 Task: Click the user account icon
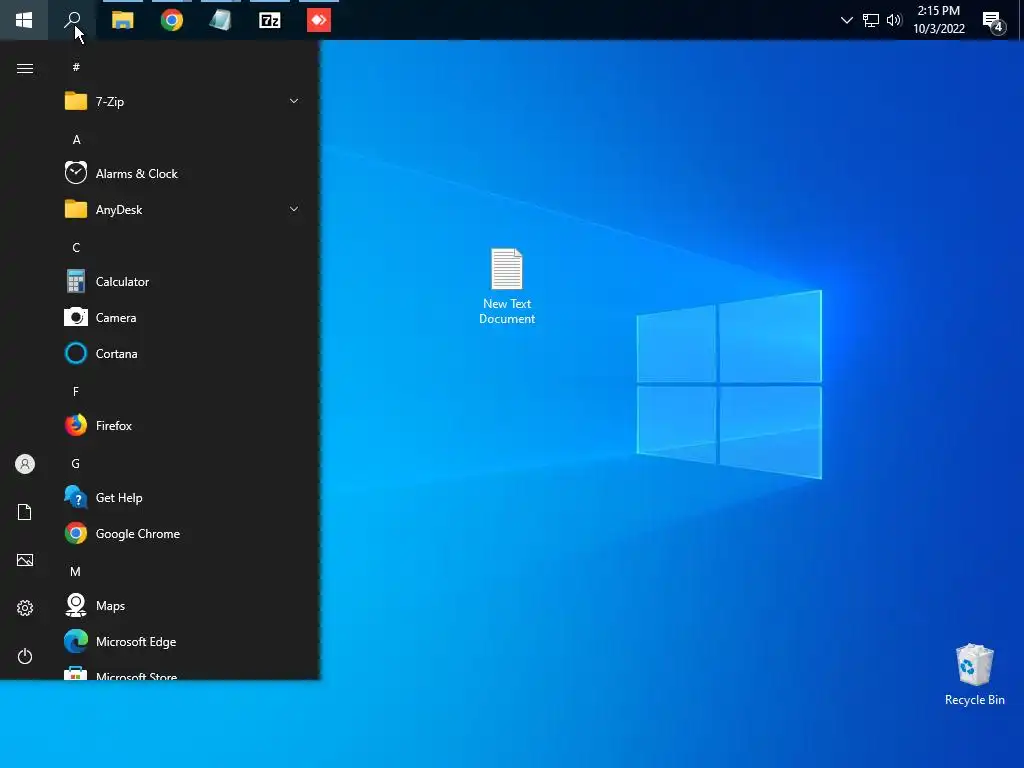pyautogui.click(x=25, y=464)
